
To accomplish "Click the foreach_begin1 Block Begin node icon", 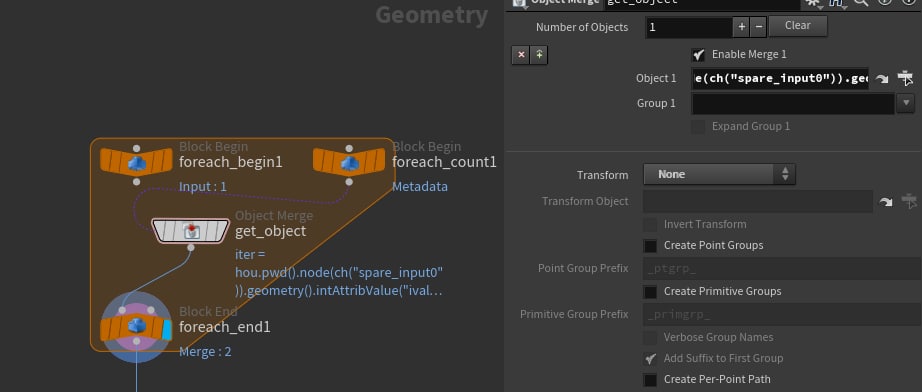I will (136, 162).
